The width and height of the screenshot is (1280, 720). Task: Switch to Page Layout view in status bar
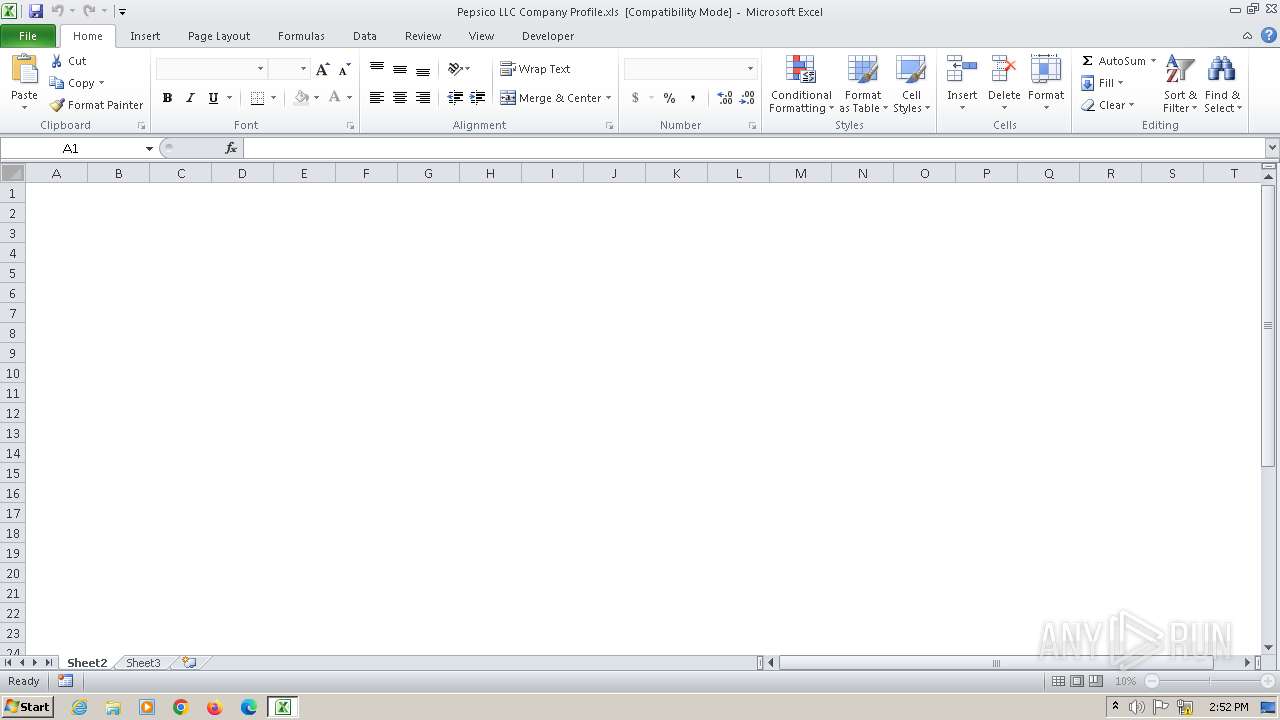1077,681
